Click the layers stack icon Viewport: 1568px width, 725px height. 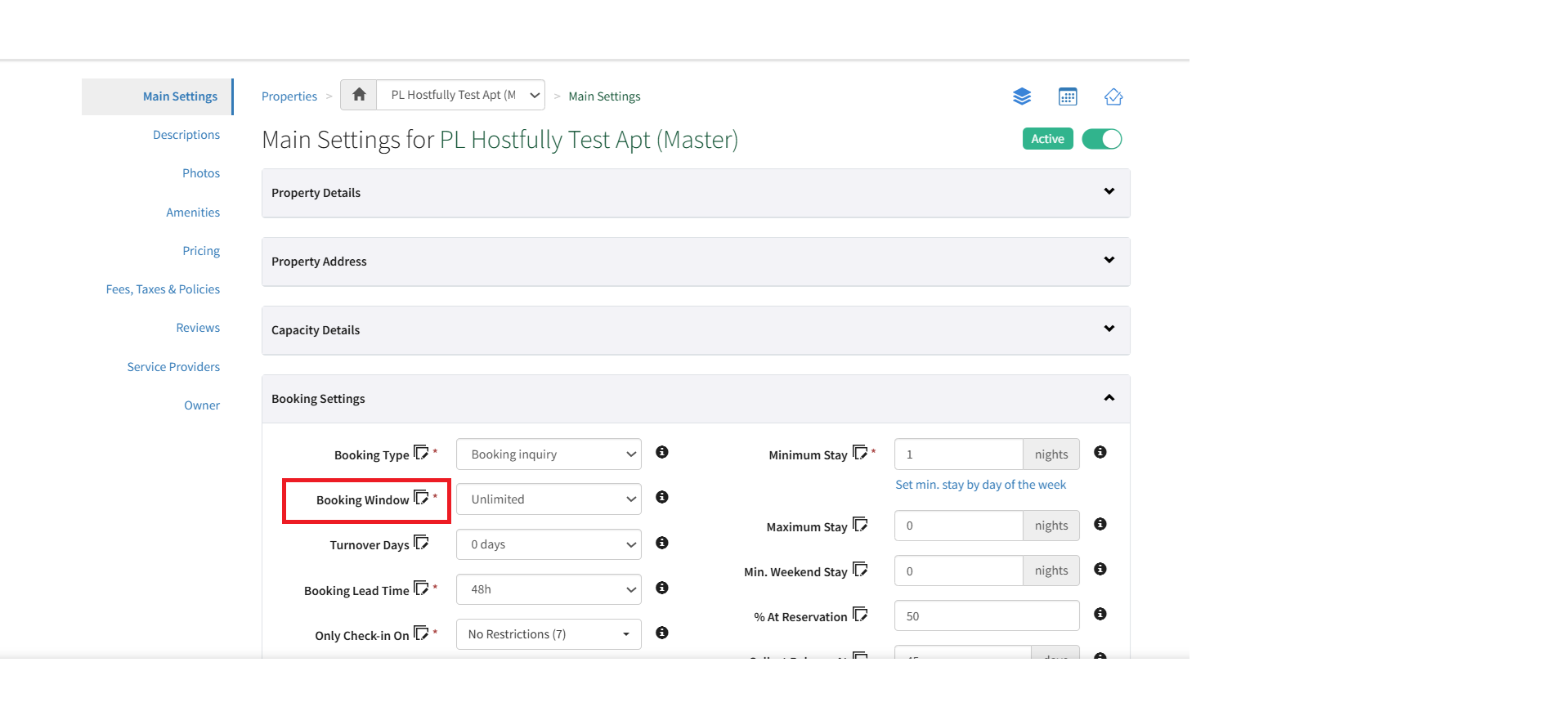tap(1021, 96)
